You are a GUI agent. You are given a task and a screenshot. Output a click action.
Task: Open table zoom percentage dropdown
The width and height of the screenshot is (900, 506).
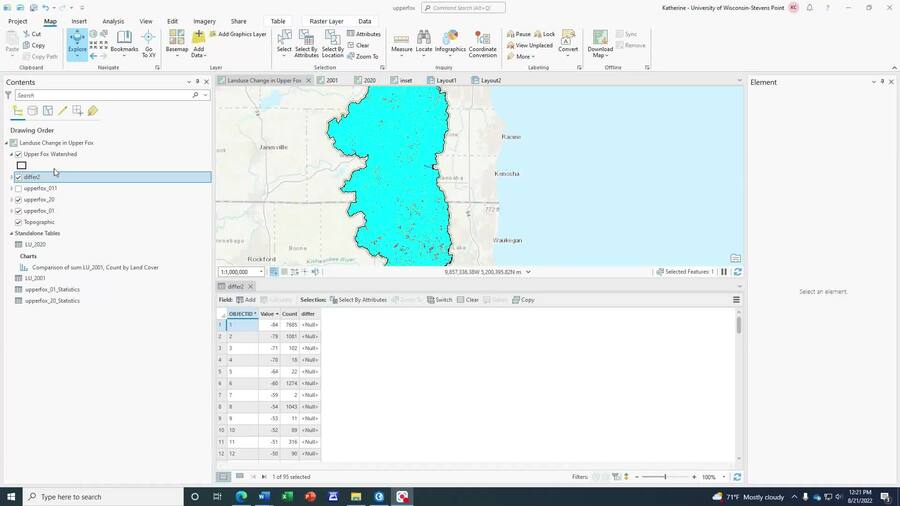pos(724,477)
